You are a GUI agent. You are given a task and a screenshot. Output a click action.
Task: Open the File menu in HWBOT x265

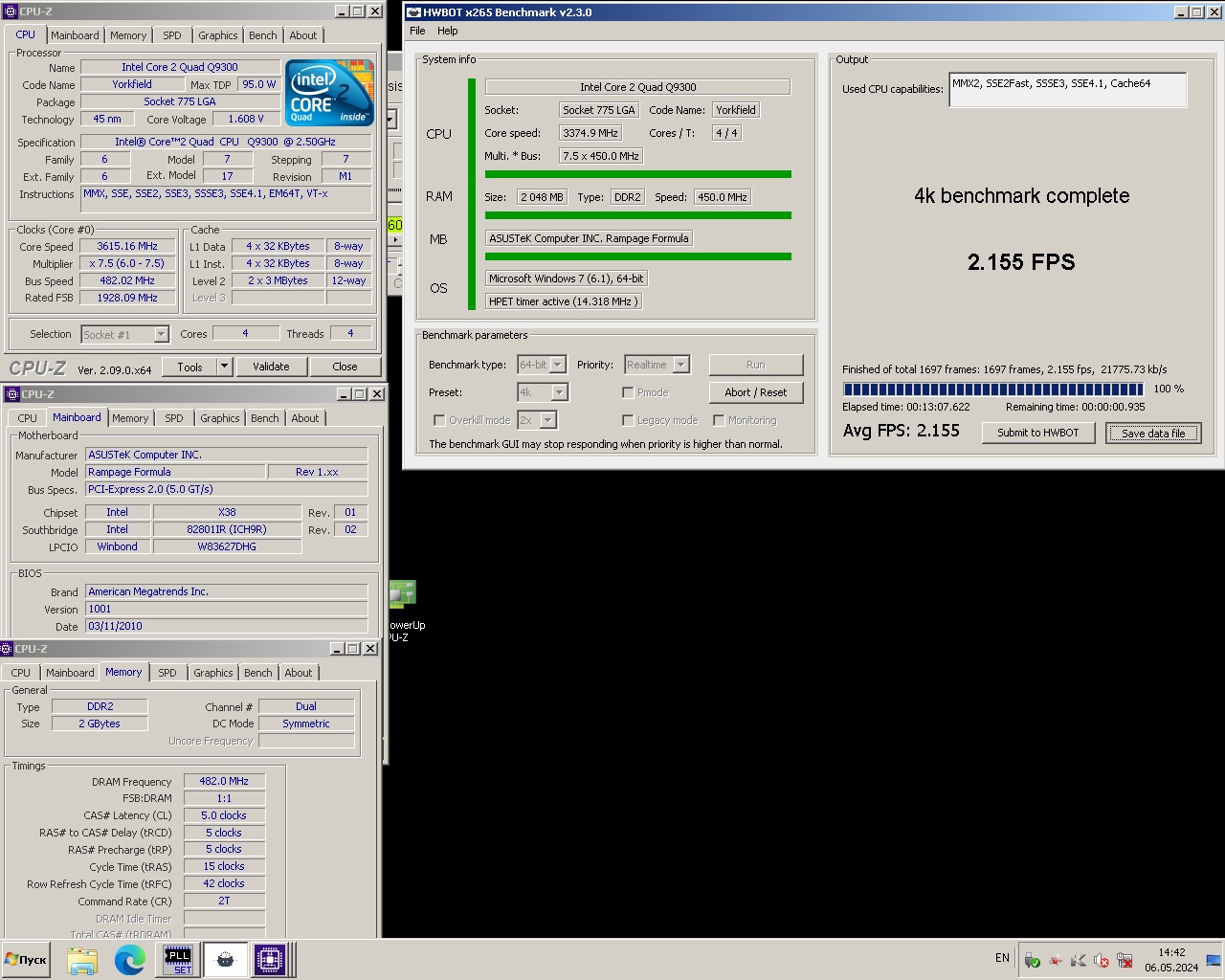coord(417,31)
